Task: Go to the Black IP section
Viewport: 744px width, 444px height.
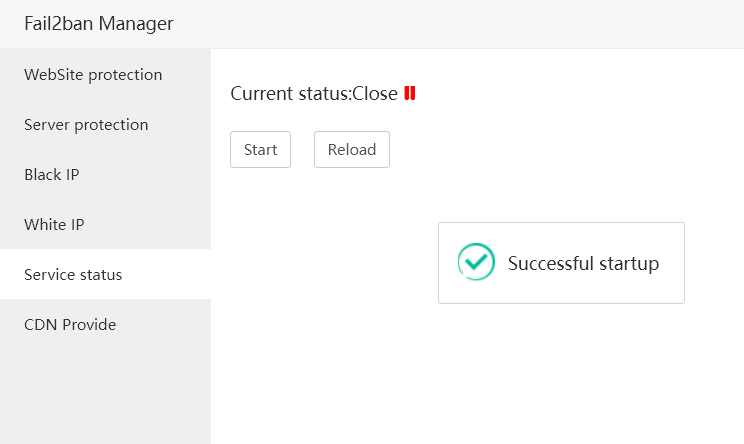Action: click(x=52, y=175)
